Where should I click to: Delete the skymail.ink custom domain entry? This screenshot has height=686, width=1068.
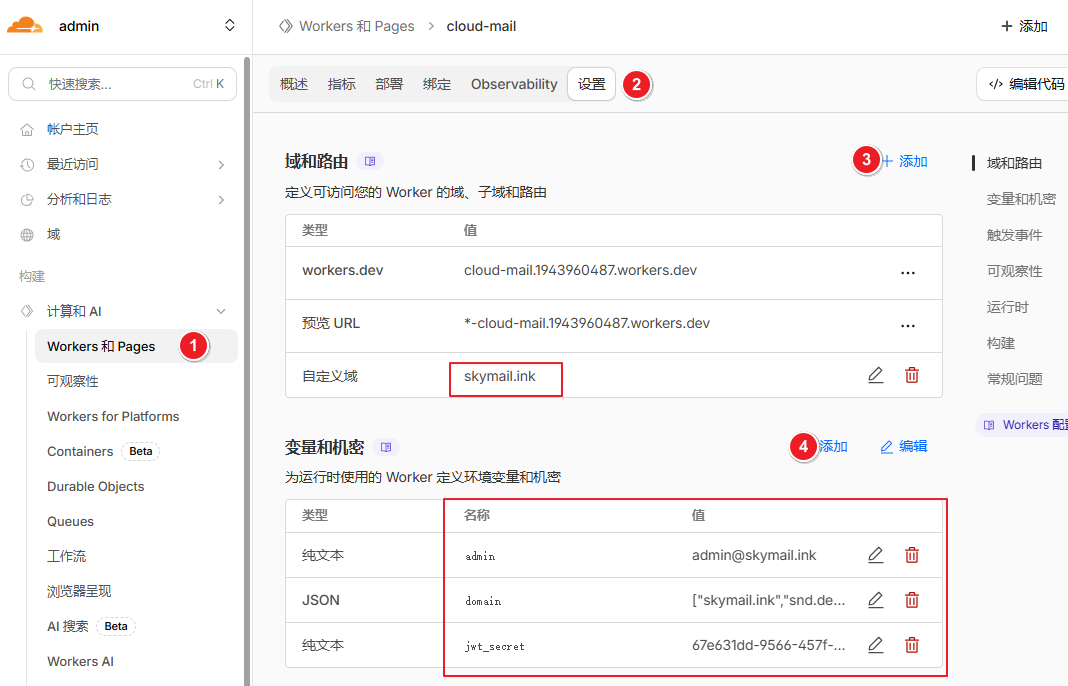point(912,375)
